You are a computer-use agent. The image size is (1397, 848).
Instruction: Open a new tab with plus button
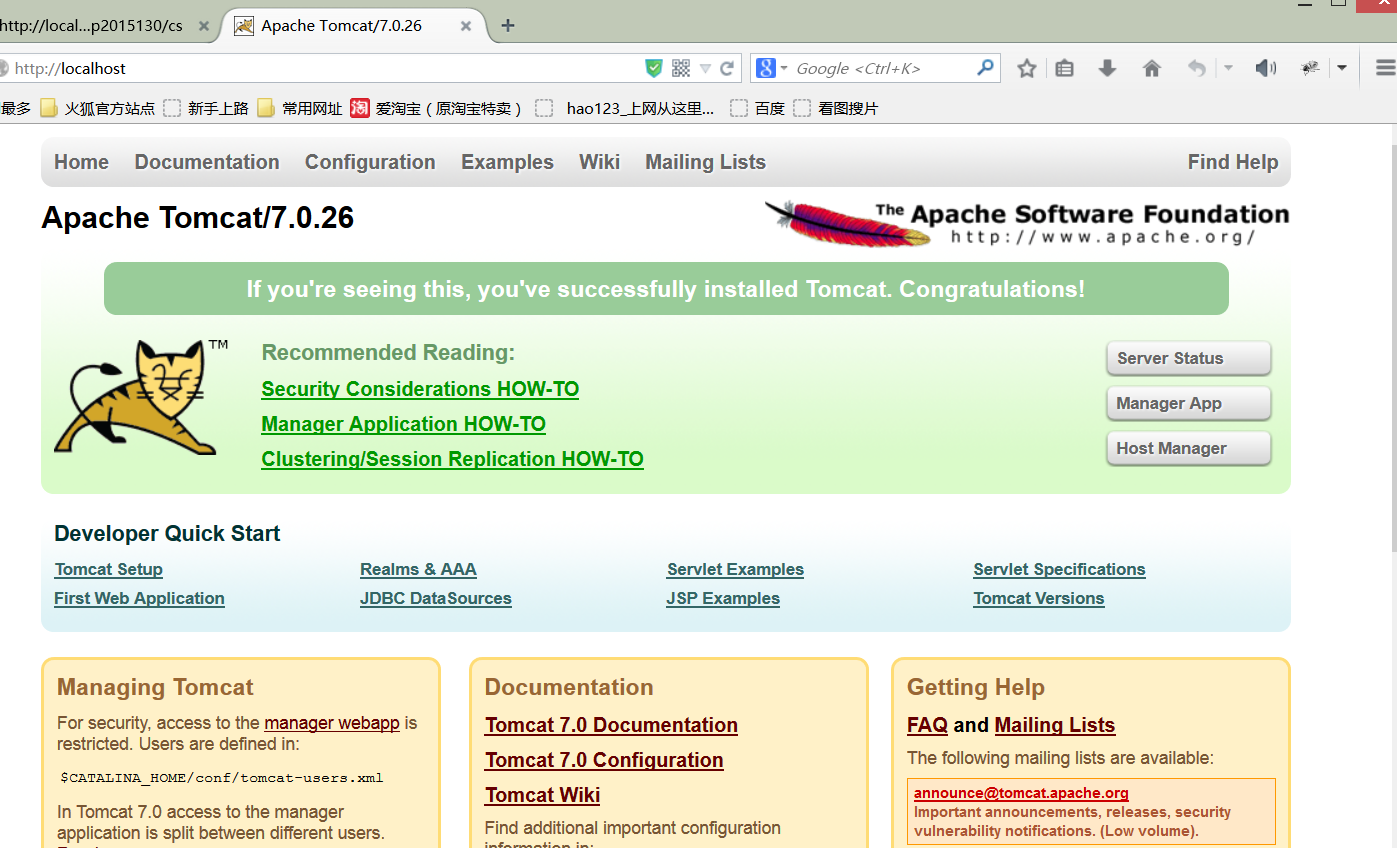click(x=508, y=25)
